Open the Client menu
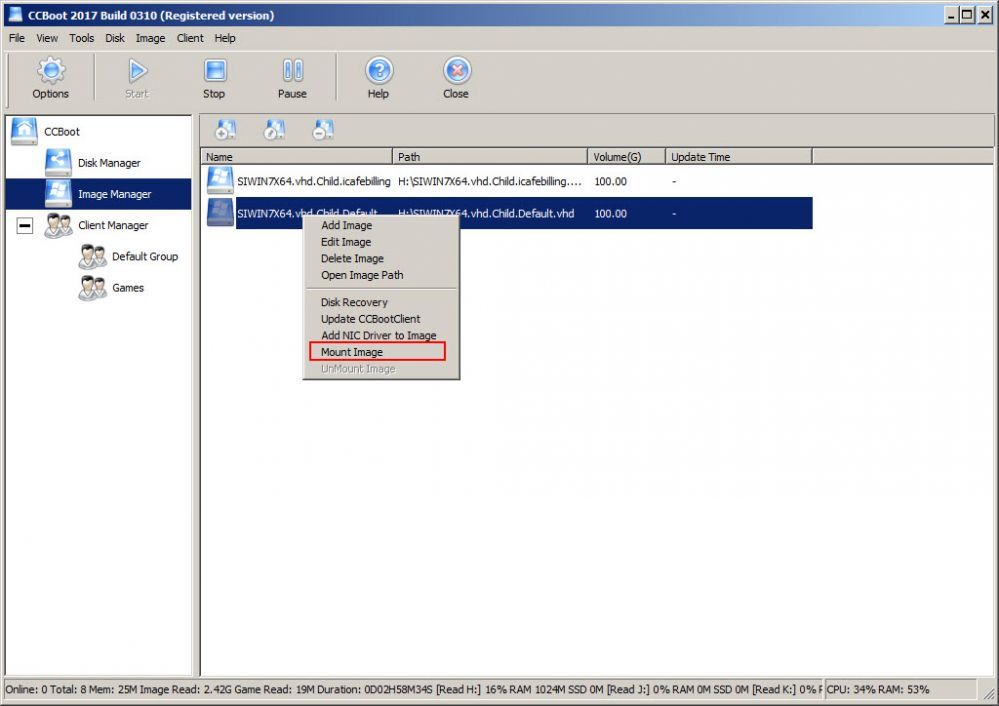The height and width of the screenshot is (706, 999). point(190,38)
